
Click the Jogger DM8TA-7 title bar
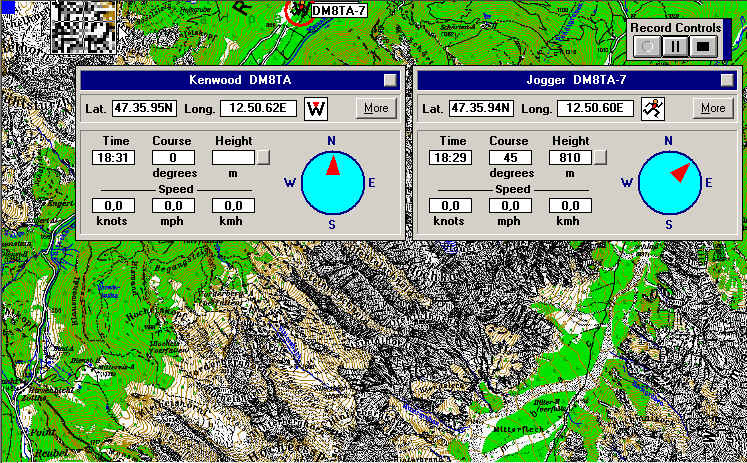[576, 80]
